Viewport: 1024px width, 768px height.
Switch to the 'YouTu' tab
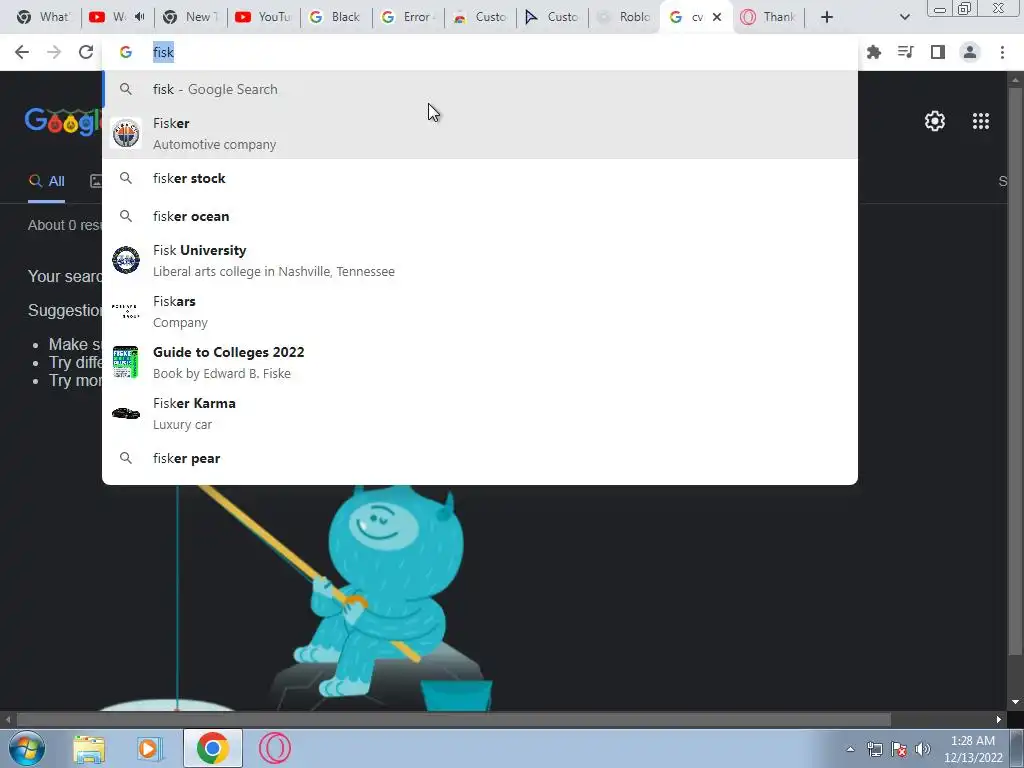[264, 17]
